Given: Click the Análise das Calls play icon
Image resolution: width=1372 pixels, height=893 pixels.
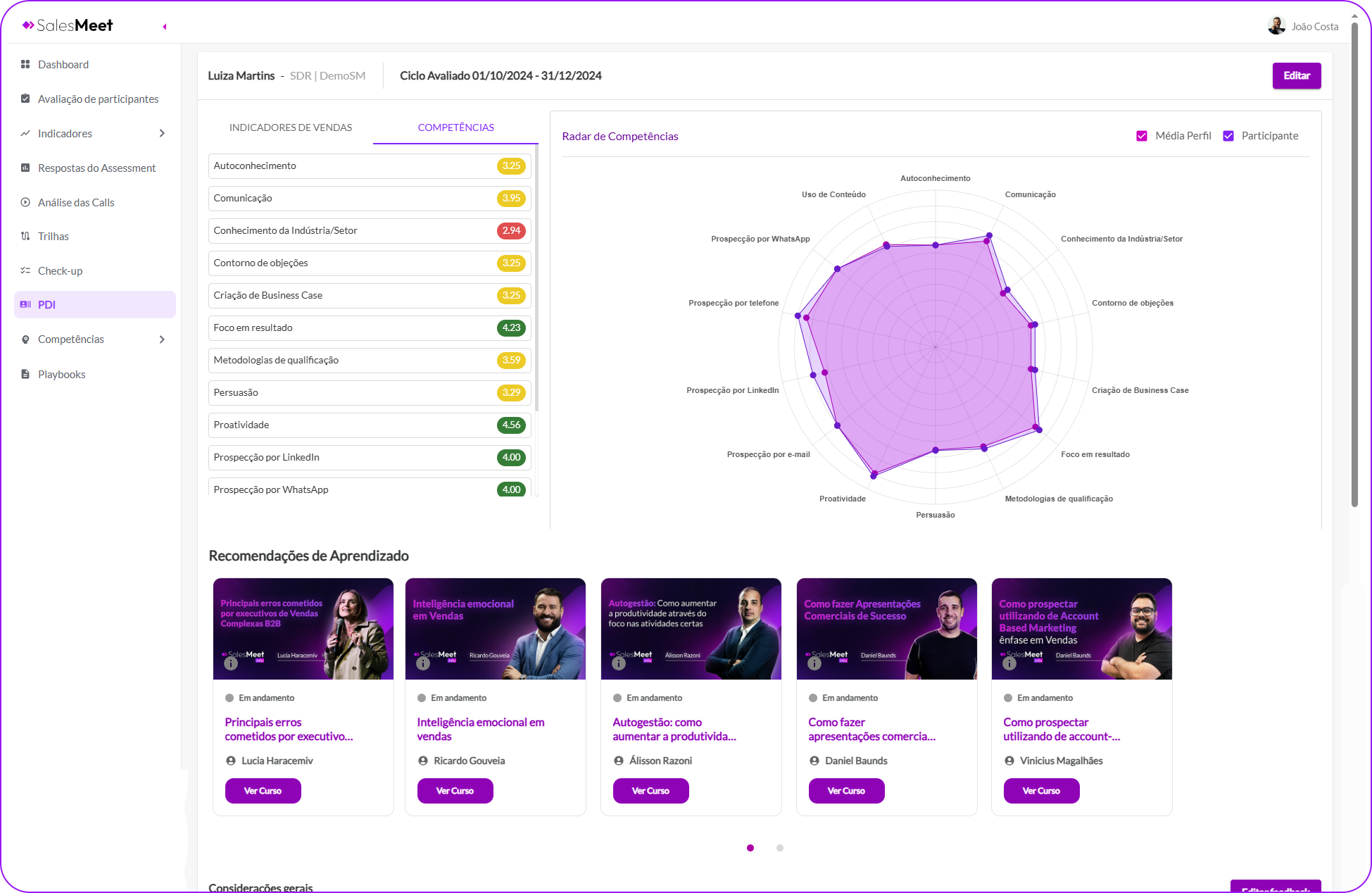Looking at the screenshot, I should coord(25,202).
